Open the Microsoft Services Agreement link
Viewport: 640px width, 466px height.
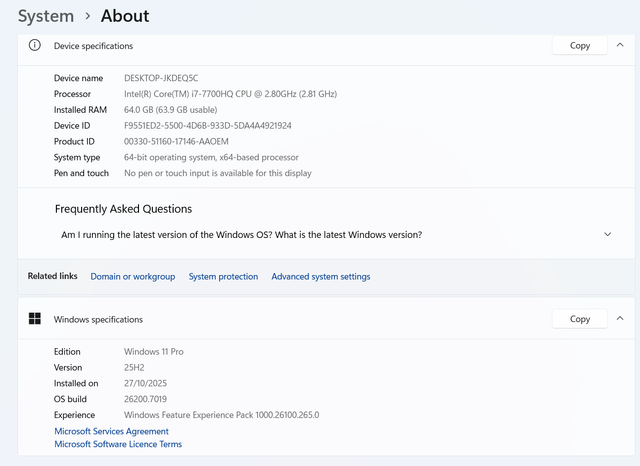(111, 432)
